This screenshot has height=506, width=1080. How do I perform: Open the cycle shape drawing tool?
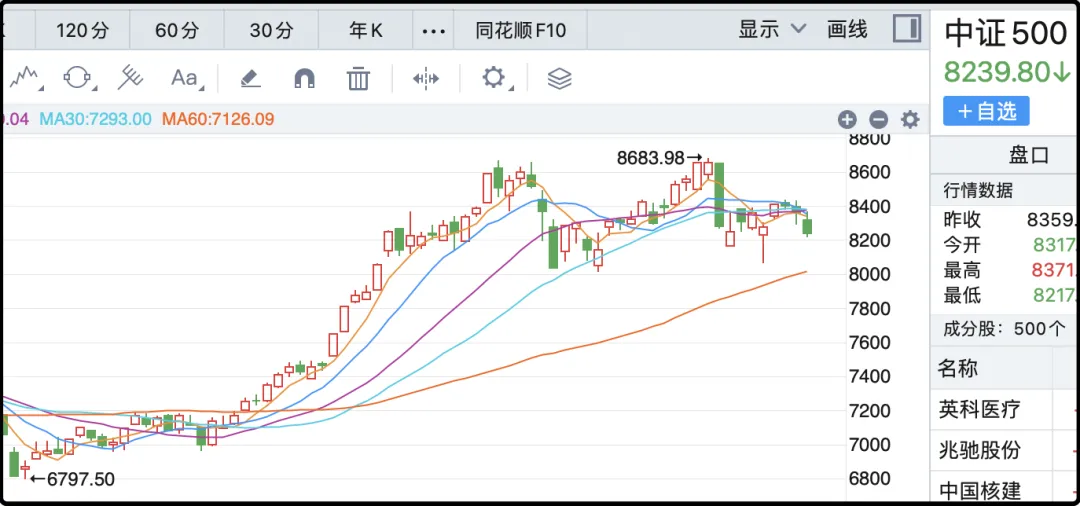pos(78,77)
